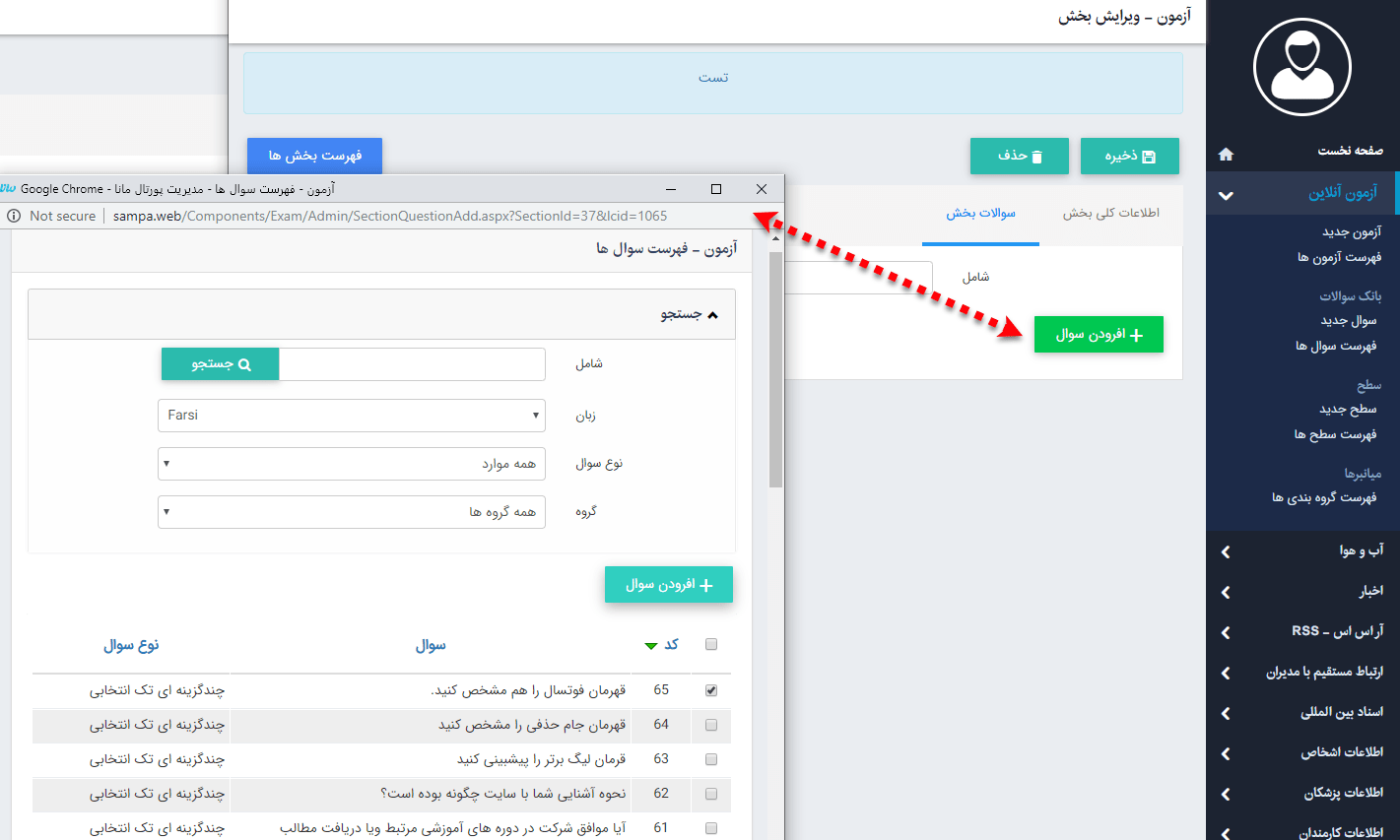Click the فهرست بخش ها button
The image size is (1400, 840).
[313, 155]
